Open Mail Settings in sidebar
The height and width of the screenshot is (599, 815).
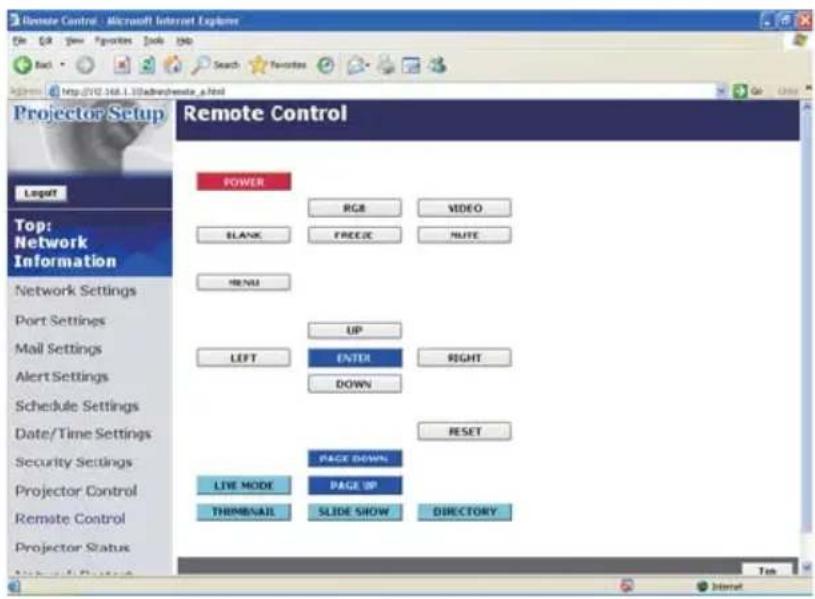[58, 348]
